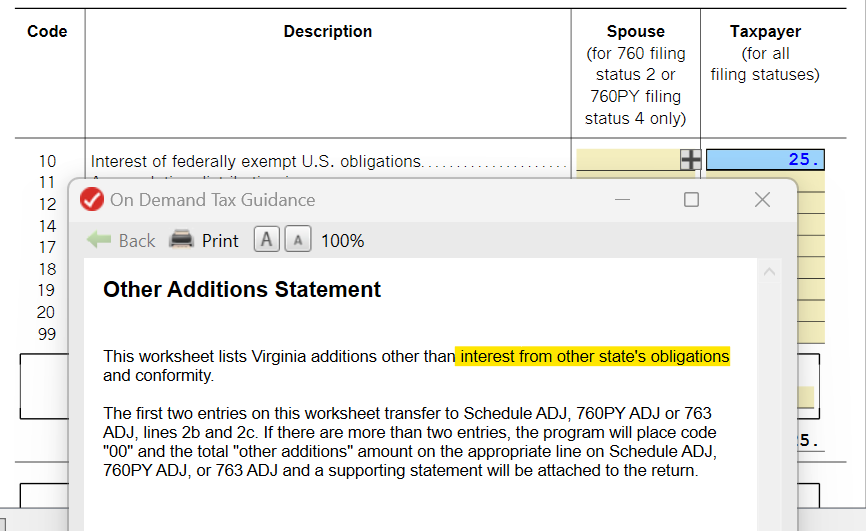Viewport: 866px width, 531px height.
Task: Click the Spouse field for code 10
Action: (629, 160)
